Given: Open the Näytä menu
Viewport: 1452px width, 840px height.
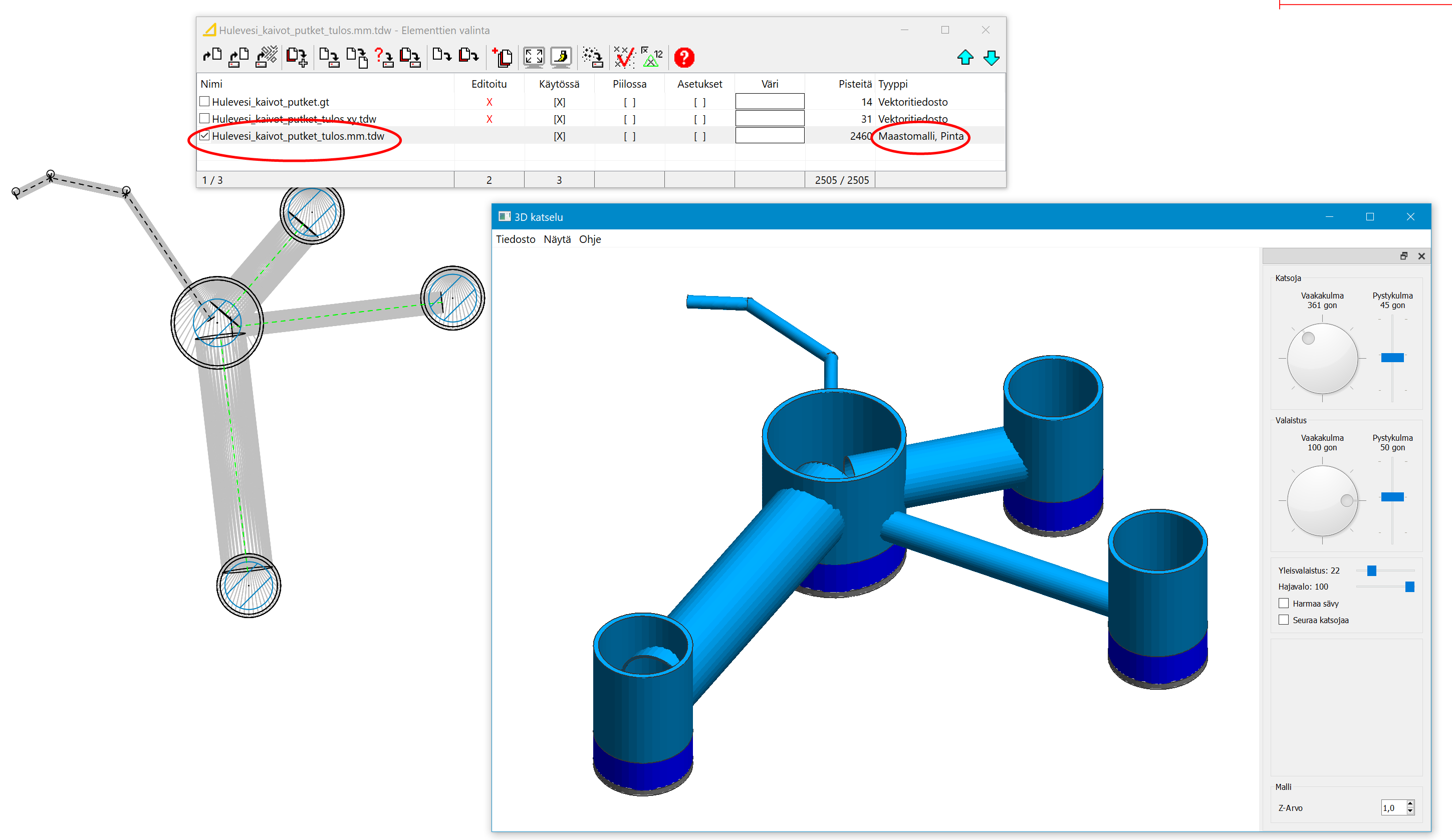Looking at the screenshot, I should 557,239.
